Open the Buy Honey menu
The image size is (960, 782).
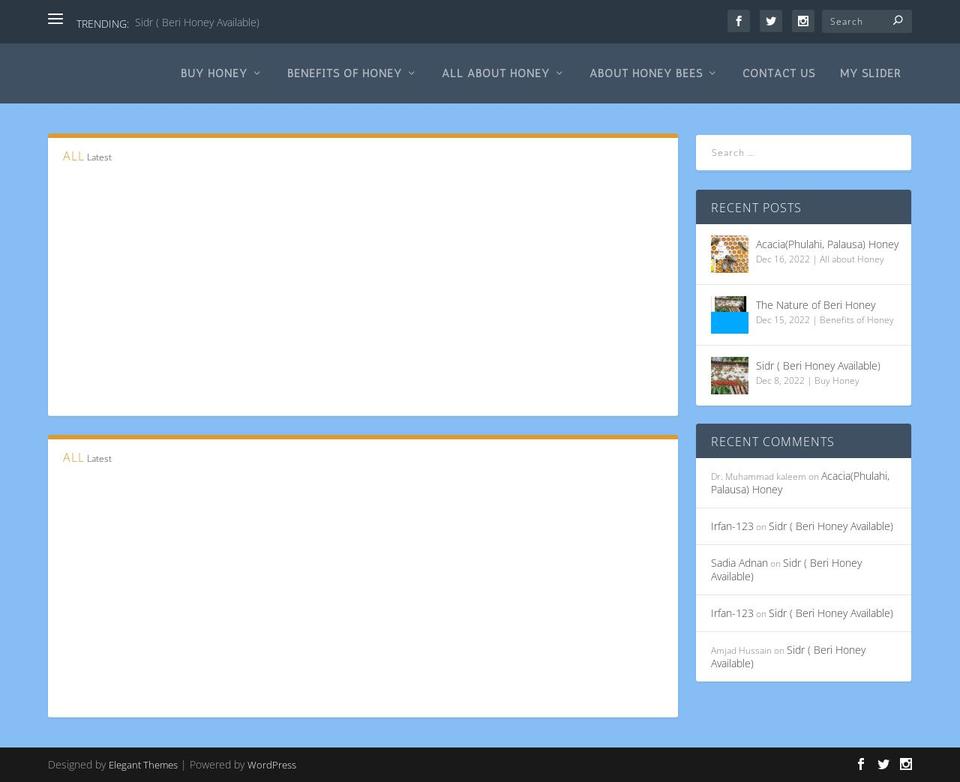tap(214, 73)
